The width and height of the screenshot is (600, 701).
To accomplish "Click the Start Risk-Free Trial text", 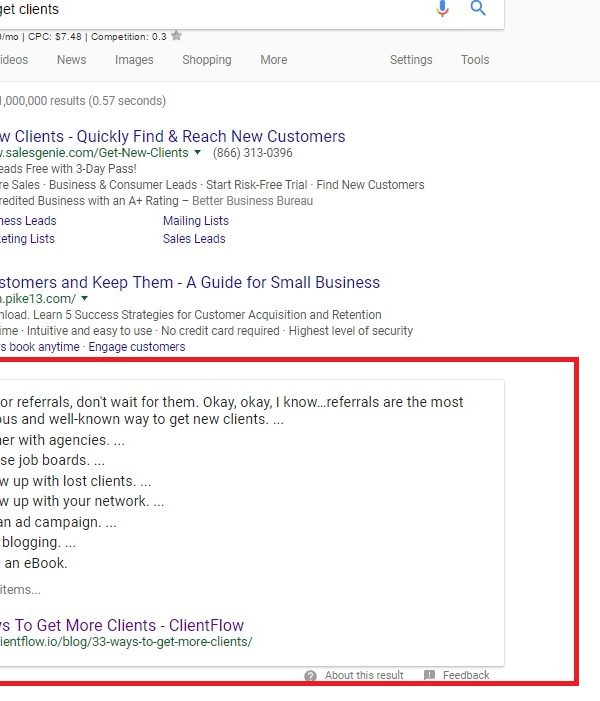I will [257, 185].
